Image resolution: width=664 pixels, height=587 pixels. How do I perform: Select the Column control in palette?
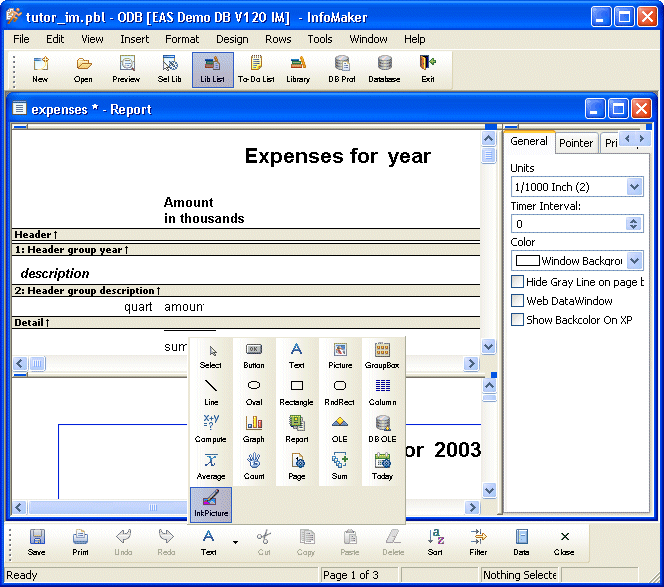click(x=382, y=393)
